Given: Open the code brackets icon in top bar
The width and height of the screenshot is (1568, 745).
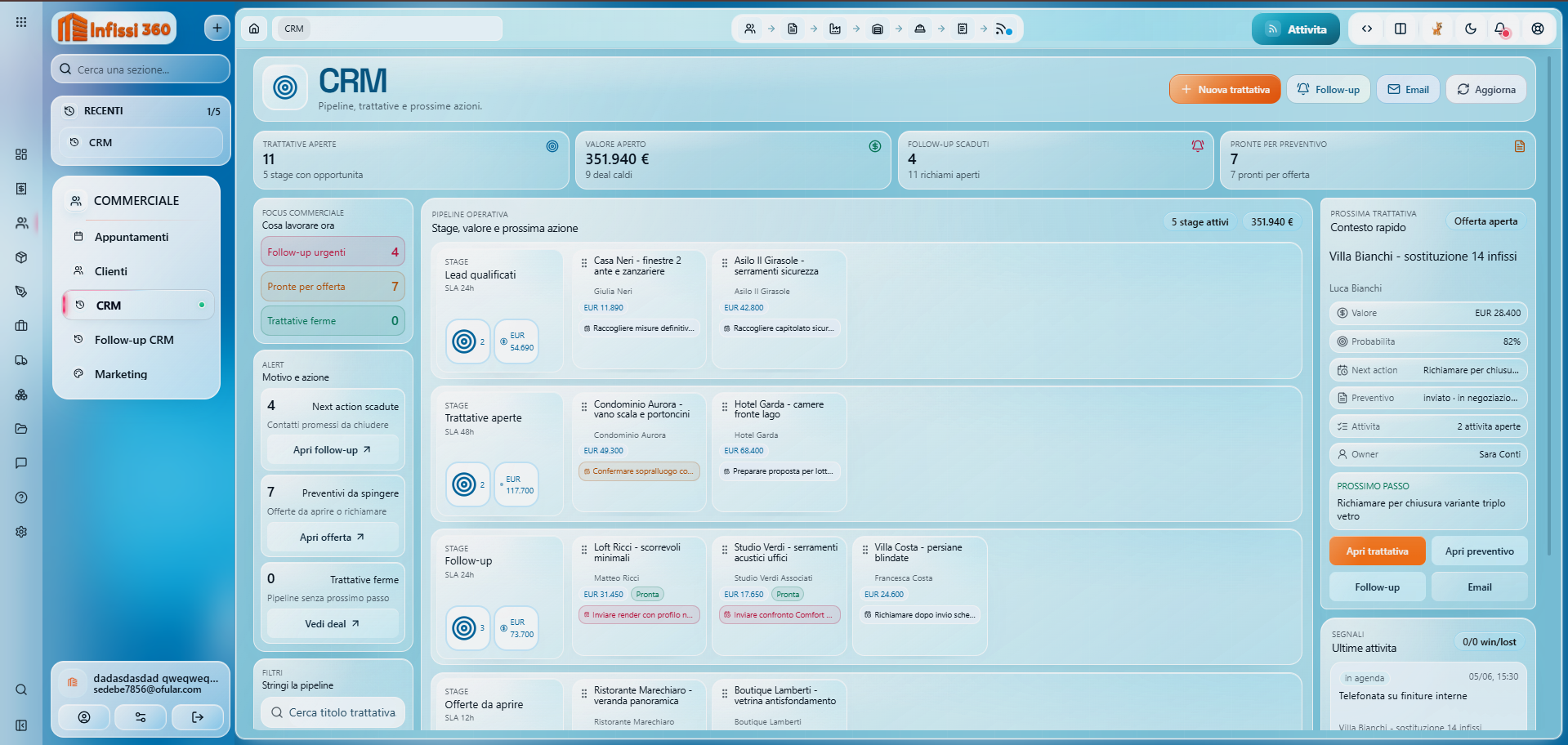Looking at the screenshot, I should [1367, 29].
